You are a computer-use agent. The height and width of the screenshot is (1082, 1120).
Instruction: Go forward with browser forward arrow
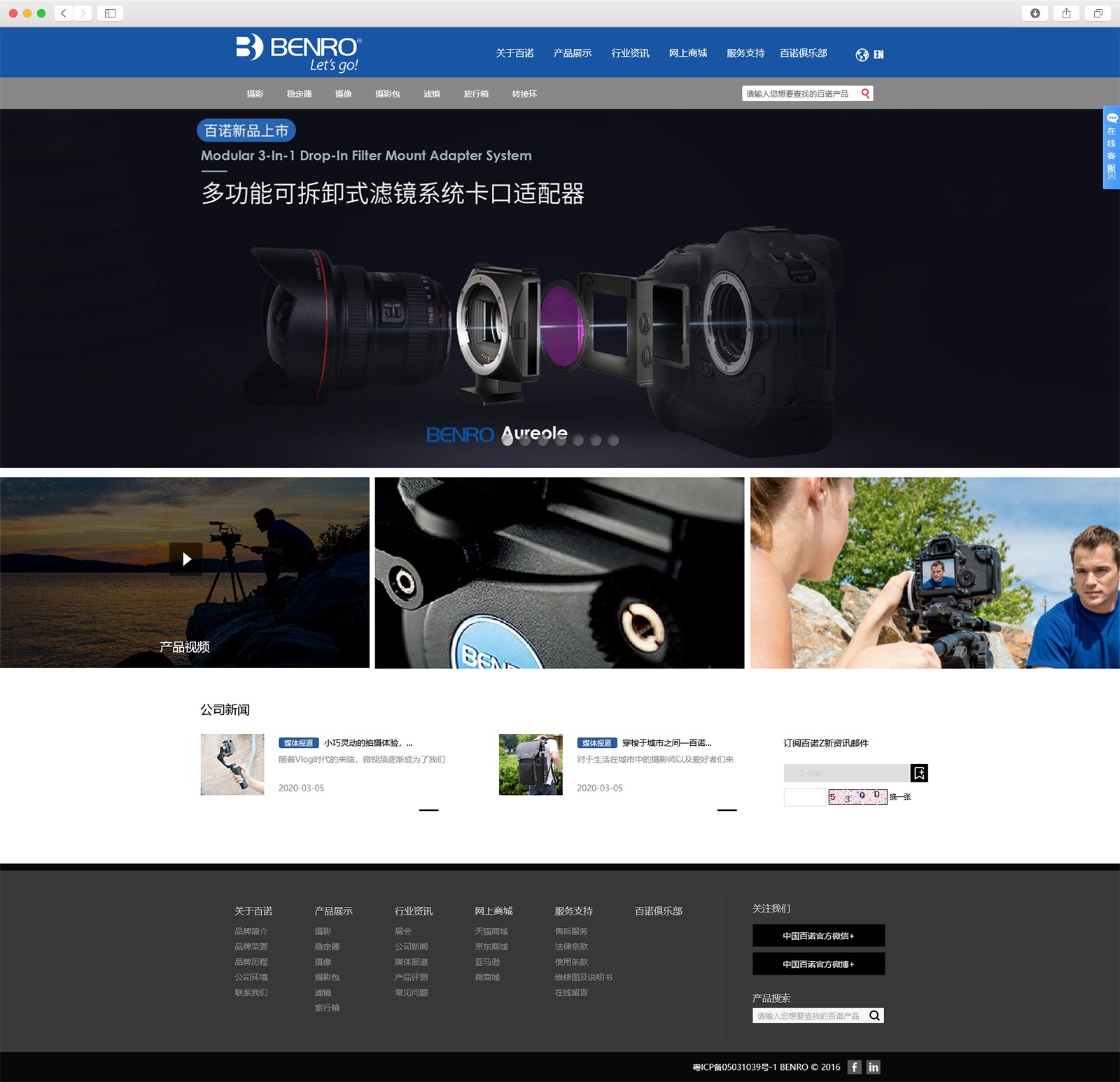tap(83, 13)
